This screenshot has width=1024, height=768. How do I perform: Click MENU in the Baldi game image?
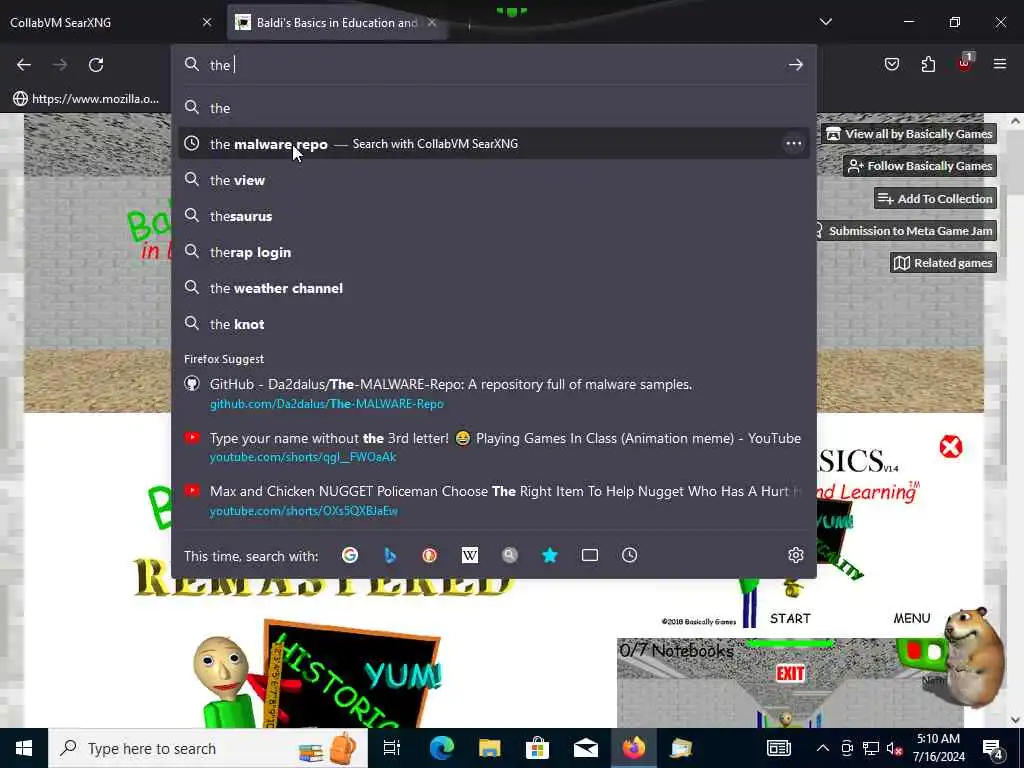[912, 618]
